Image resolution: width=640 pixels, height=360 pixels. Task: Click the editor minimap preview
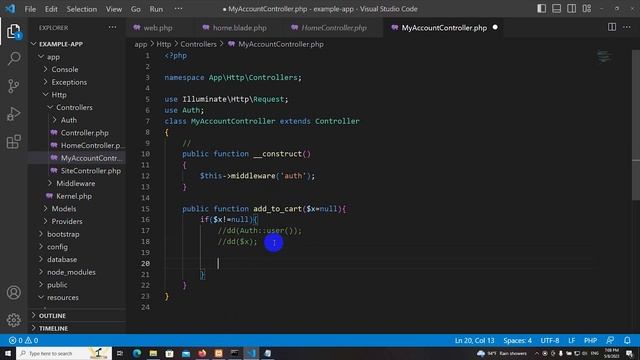coord(604,56)
